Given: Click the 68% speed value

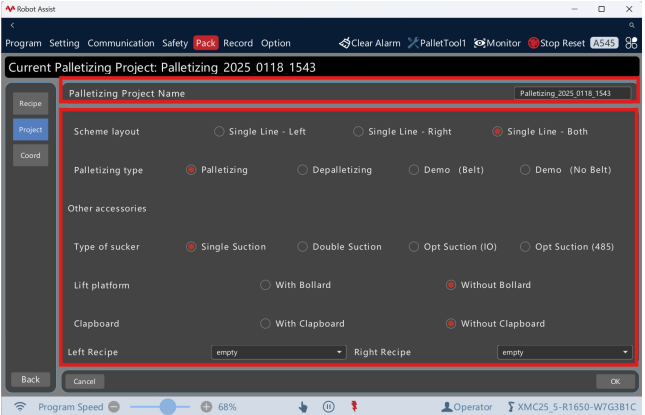Looking at the screenshot, I should pos(227,407).
